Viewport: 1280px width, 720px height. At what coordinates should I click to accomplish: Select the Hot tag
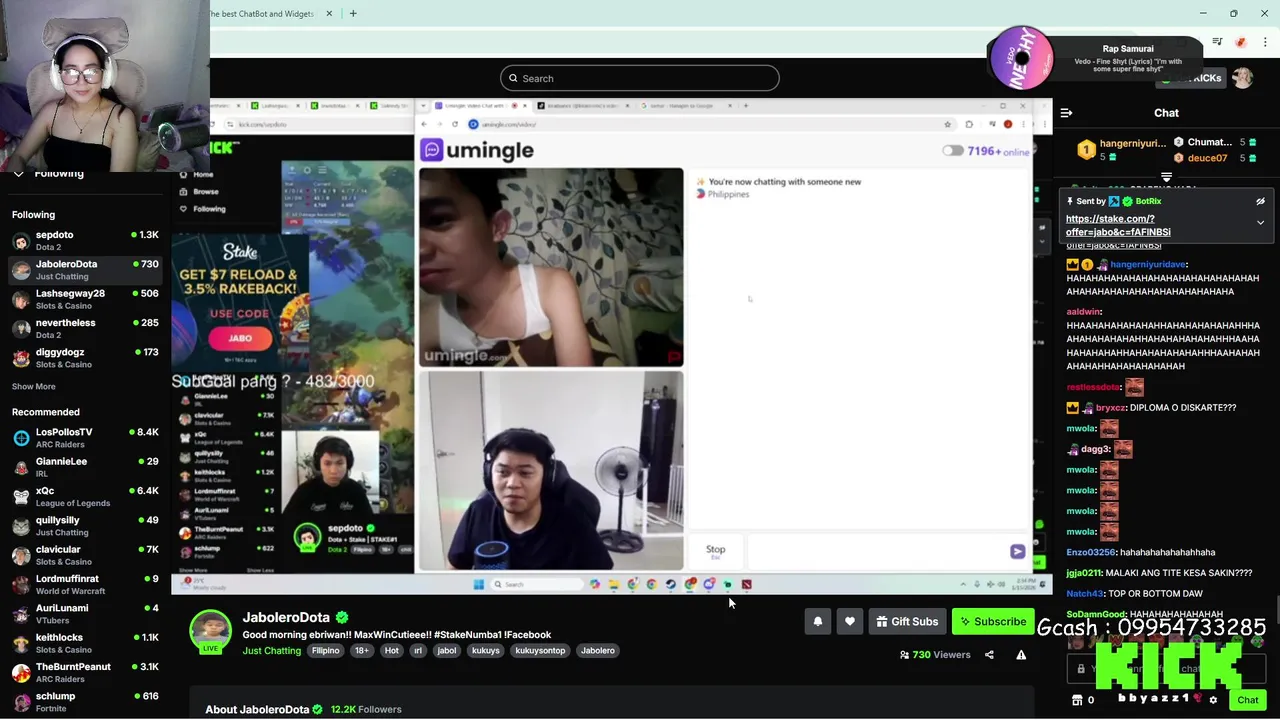(x=392, y=651)
